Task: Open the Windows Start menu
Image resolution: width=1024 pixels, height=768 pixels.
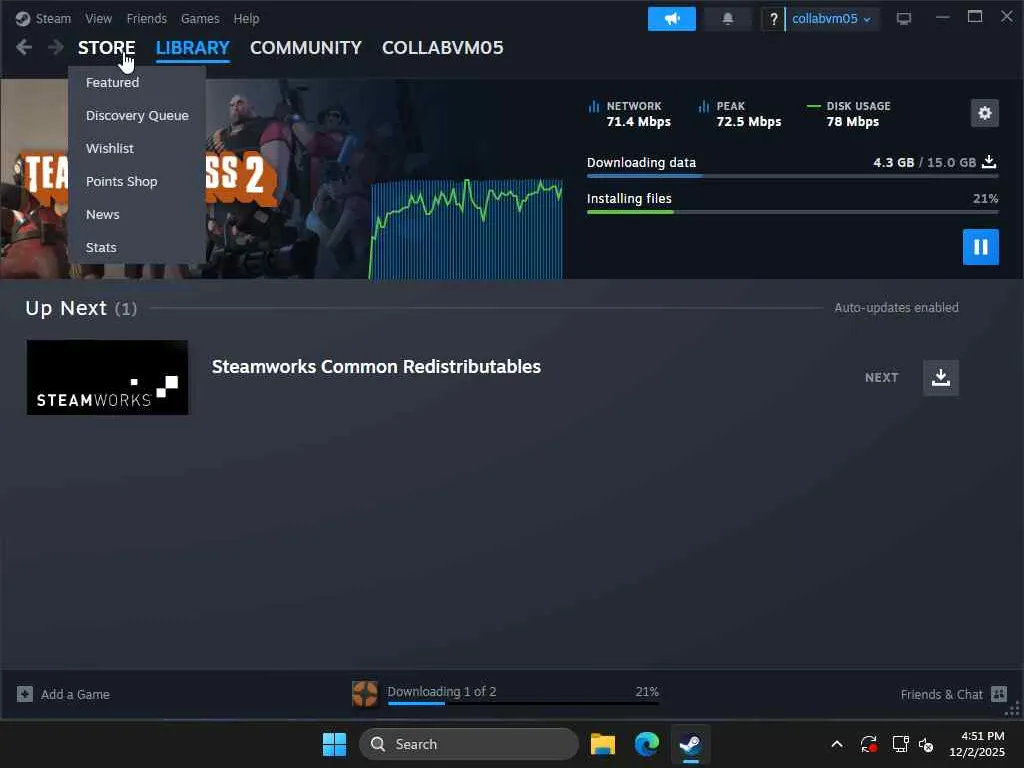Action: pyautogui.click(x=334, y=744)
